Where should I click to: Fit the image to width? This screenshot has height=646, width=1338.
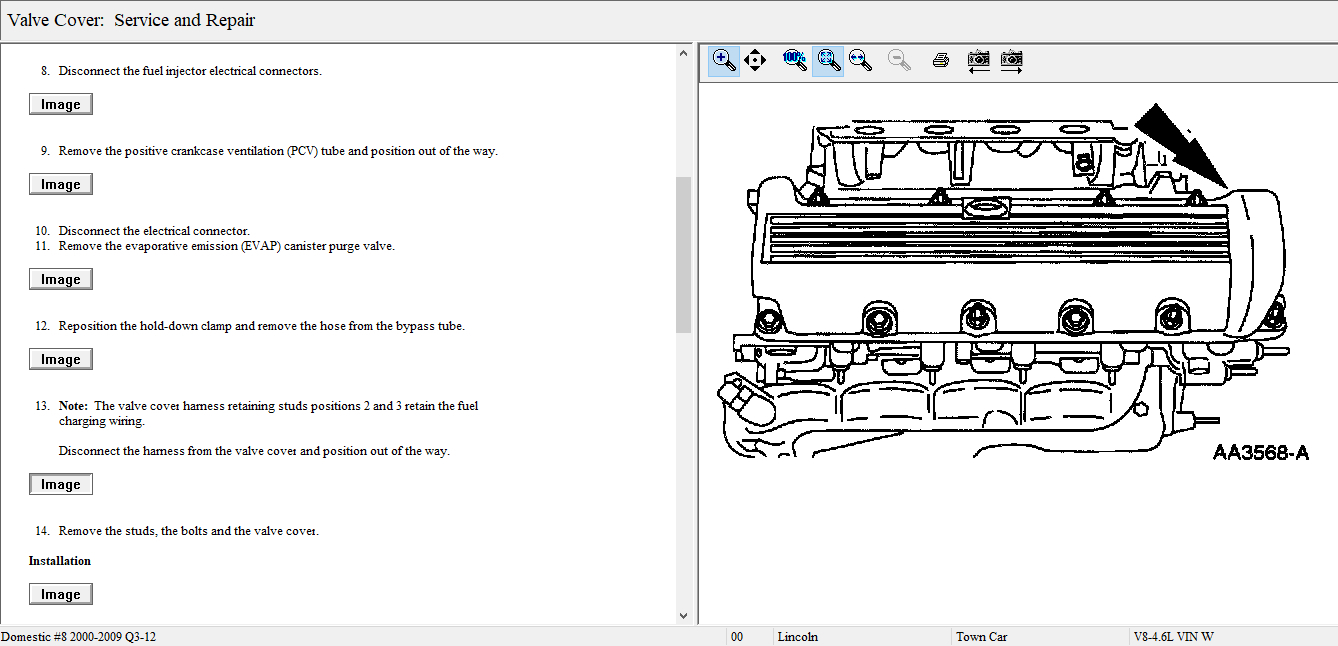coord(859,60)
